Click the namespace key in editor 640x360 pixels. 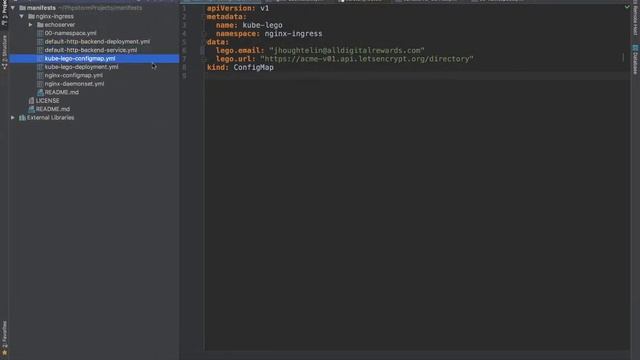click(238, 34)
